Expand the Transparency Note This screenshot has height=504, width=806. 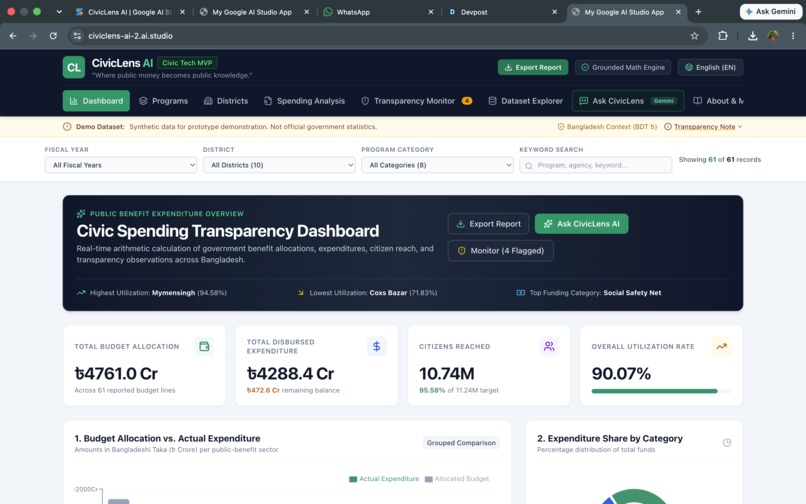click(703, 127)
